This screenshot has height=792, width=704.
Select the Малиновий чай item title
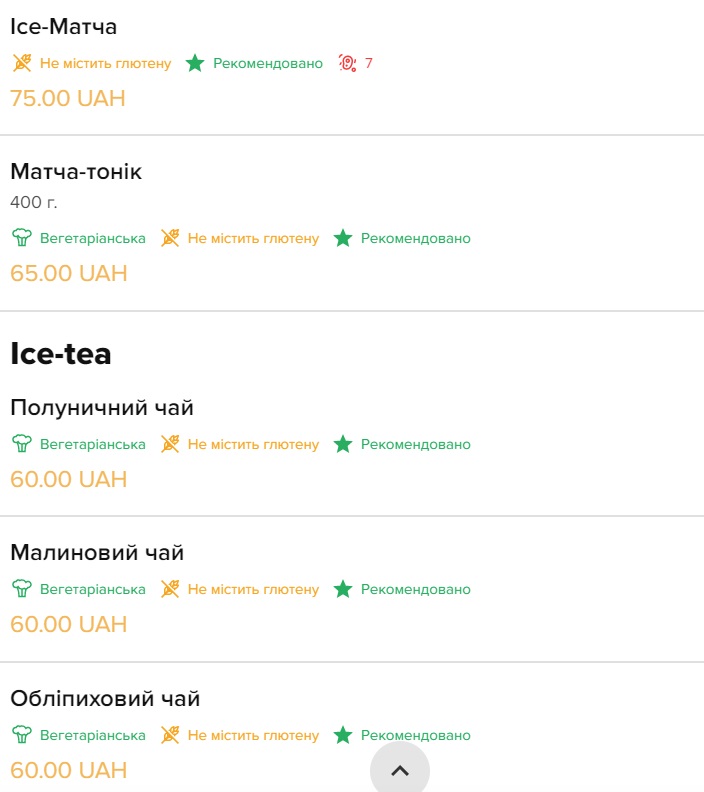97,553
